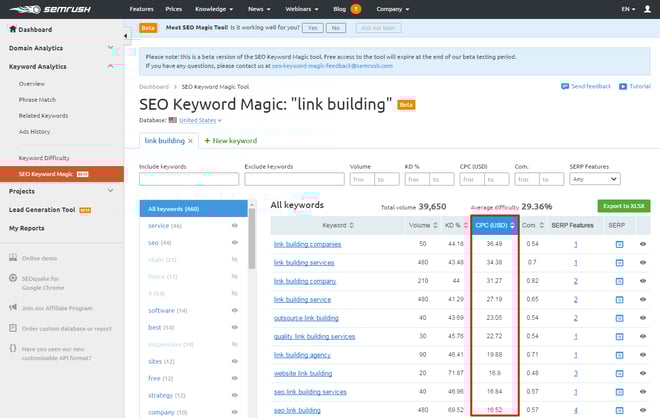Close the link building tab
Viewport: 660px width, 418px height.
point(190,141)
